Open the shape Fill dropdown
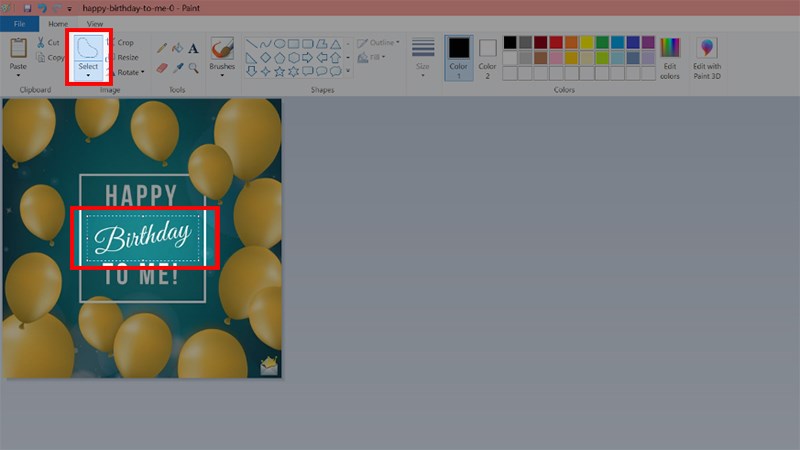 pyautogui.click(x=371, y=57)
